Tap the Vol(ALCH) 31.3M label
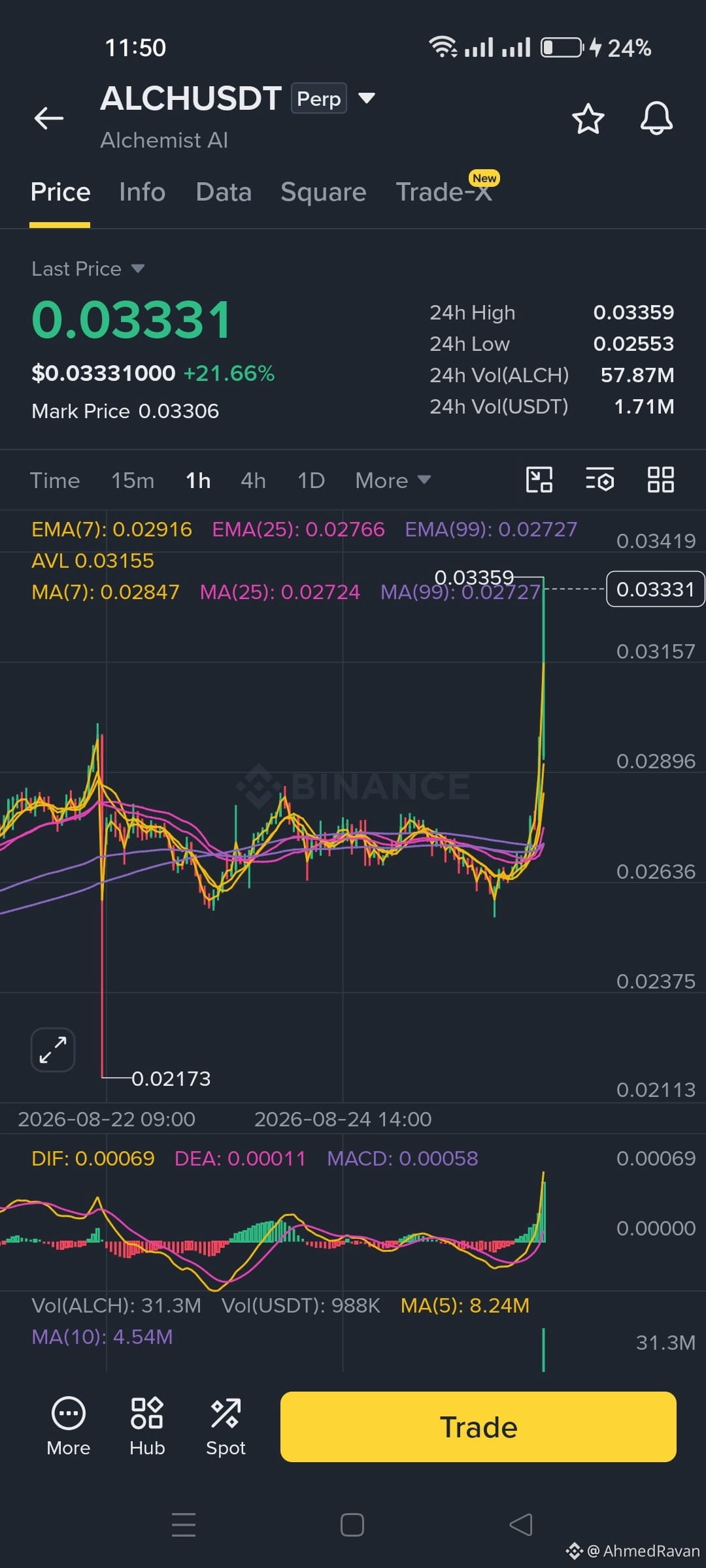 pos(116,1305)
